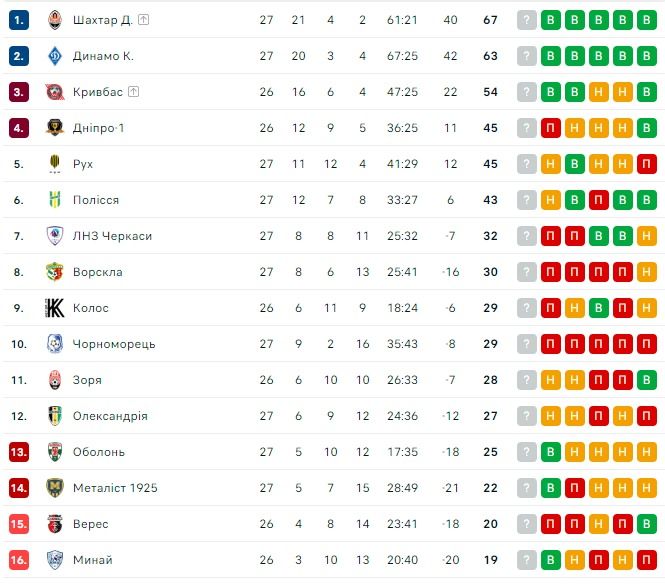The image size is (665, 585).
Task: Click Ворскла's gray next-match question badge
Action: coord(527,272)
